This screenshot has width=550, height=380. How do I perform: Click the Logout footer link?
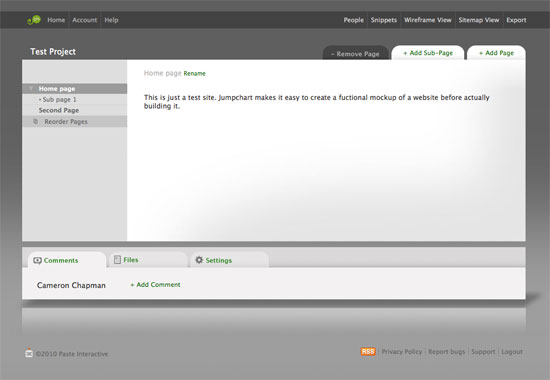(x=512, y=352)
